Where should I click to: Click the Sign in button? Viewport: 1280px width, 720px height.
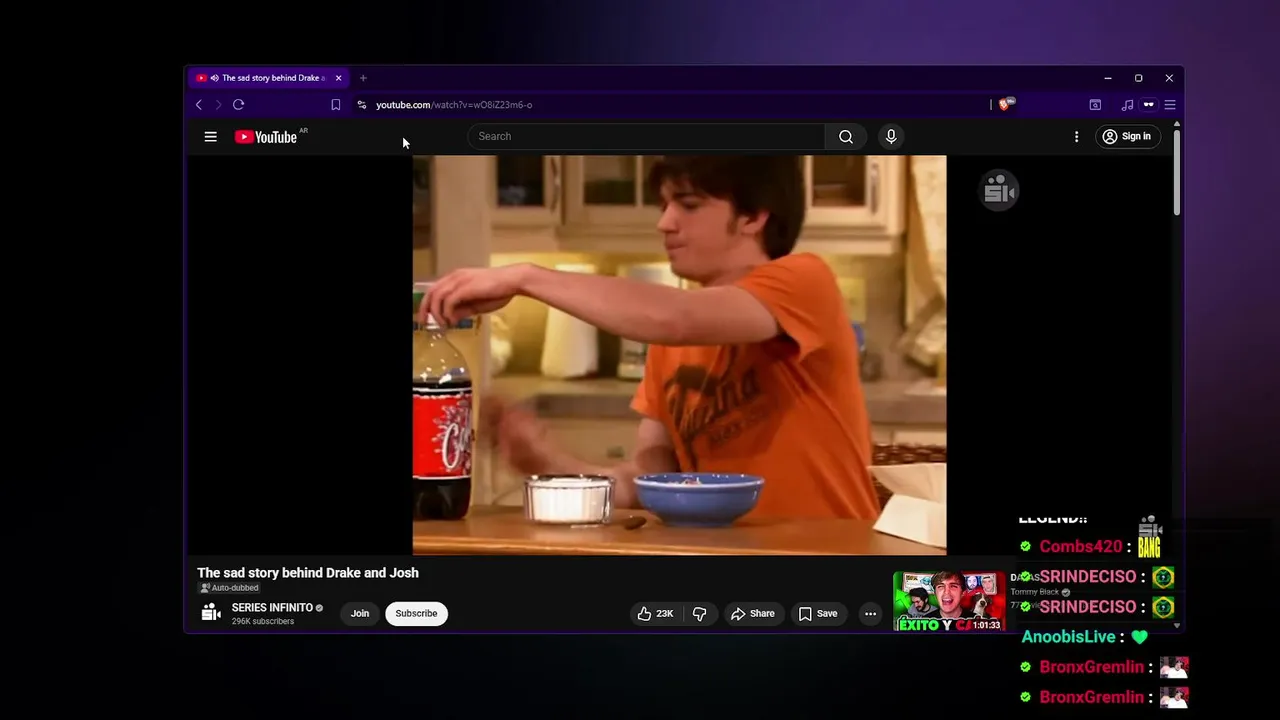tap(1126, 137)
